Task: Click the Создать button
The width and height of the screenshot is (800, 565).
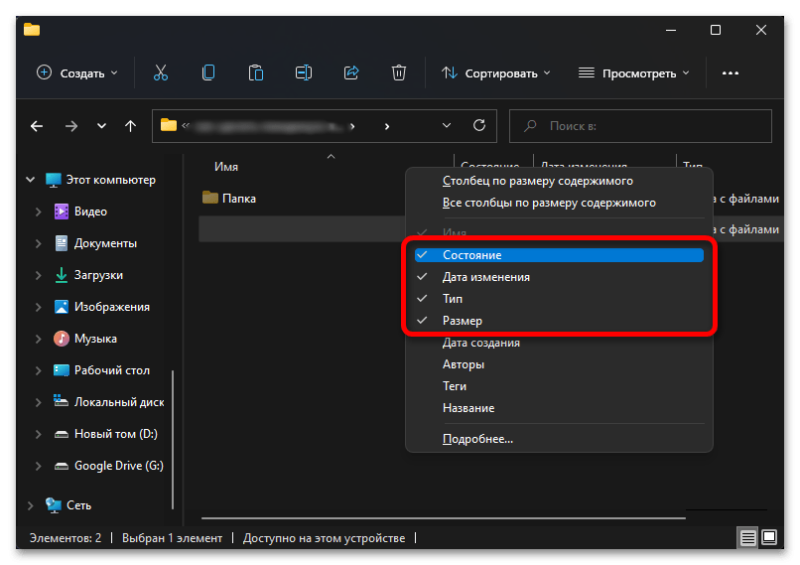Action: tap(77, 73)
